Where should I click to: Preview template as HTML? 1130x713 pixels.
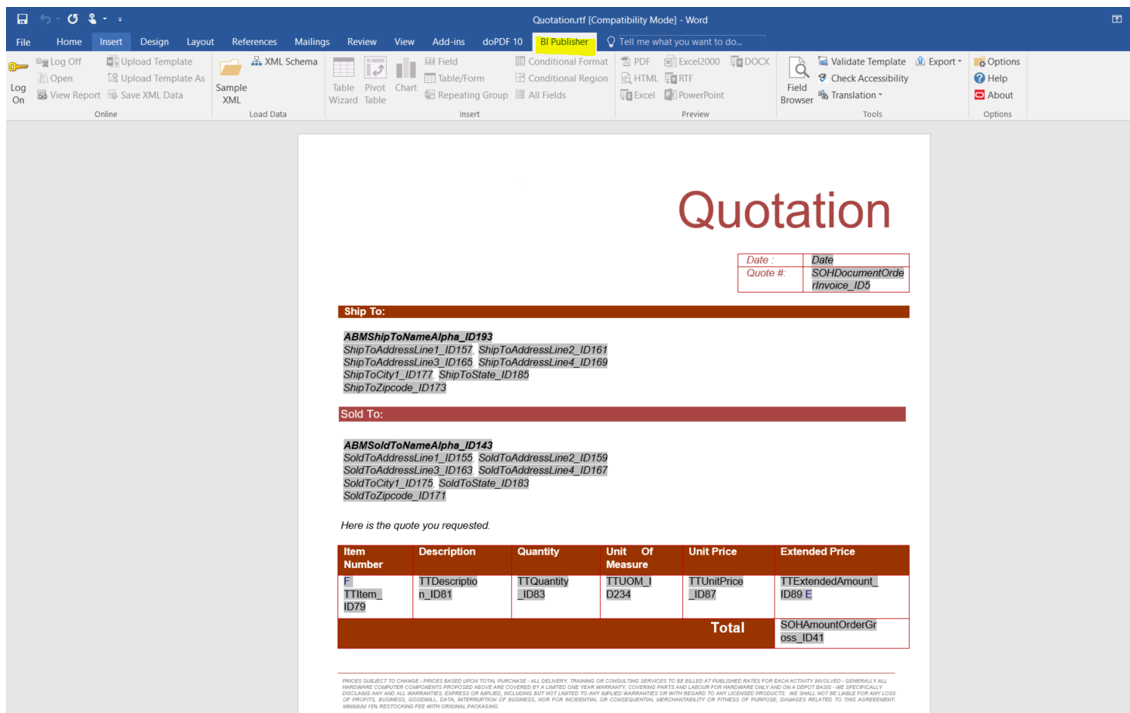pos(639,79)
